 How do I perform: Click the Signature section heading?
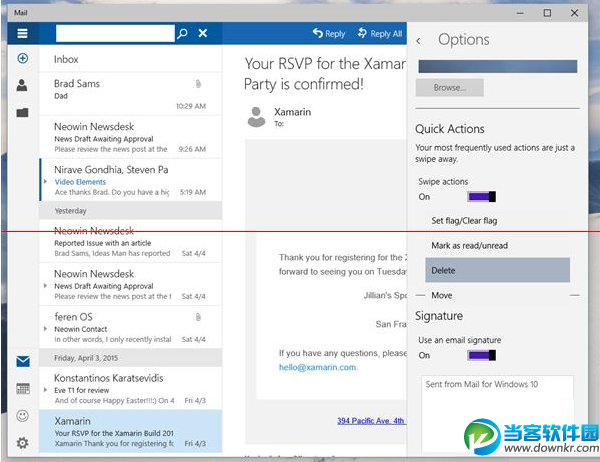pyautogui.click(x=439, y=316)
